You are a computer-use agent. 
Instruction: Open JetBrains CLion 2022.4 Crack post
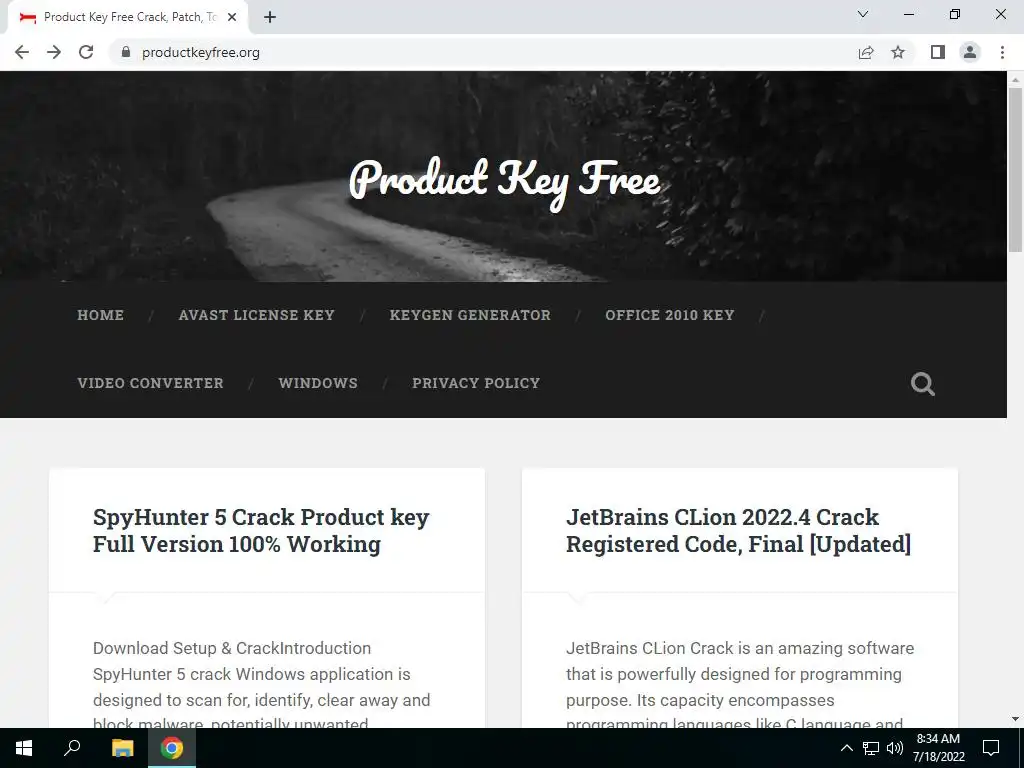739,530
